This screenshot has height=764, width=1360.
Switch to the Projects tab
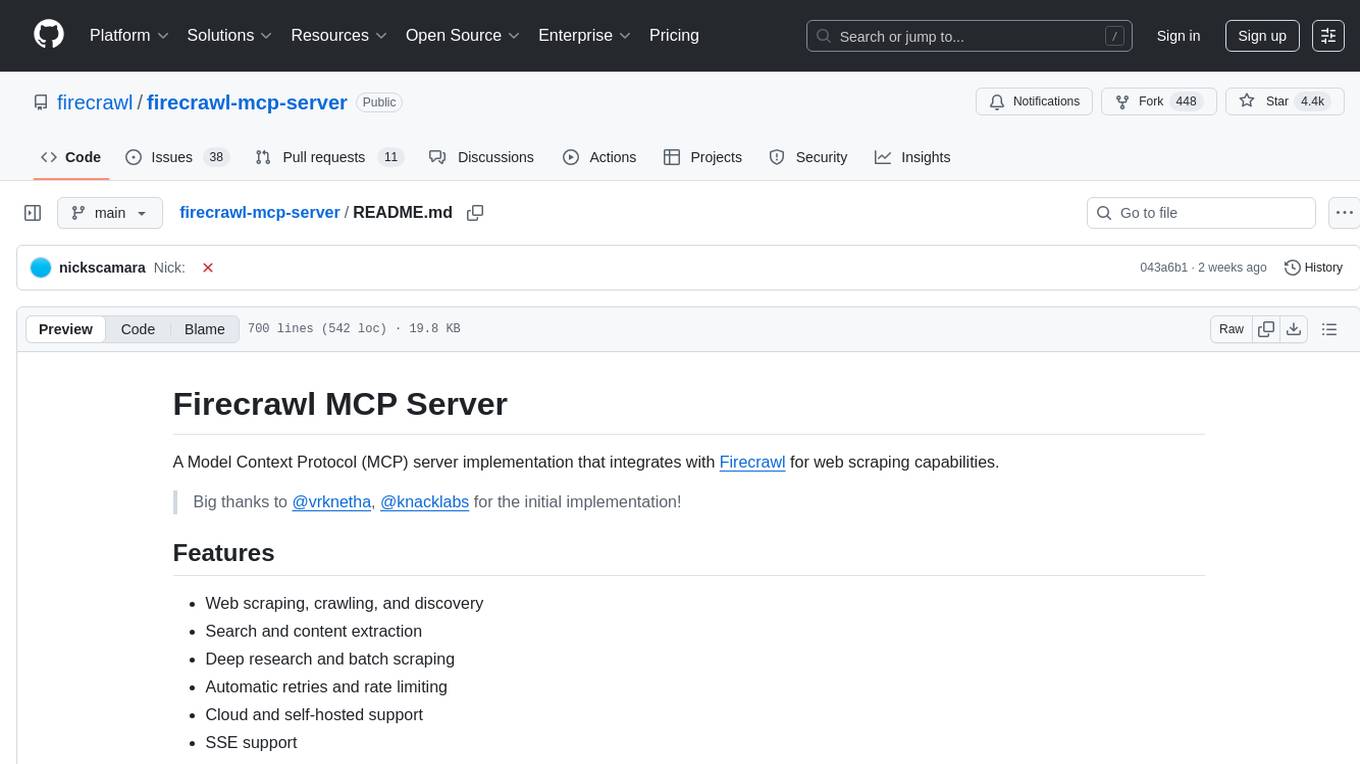pos(703,157)
